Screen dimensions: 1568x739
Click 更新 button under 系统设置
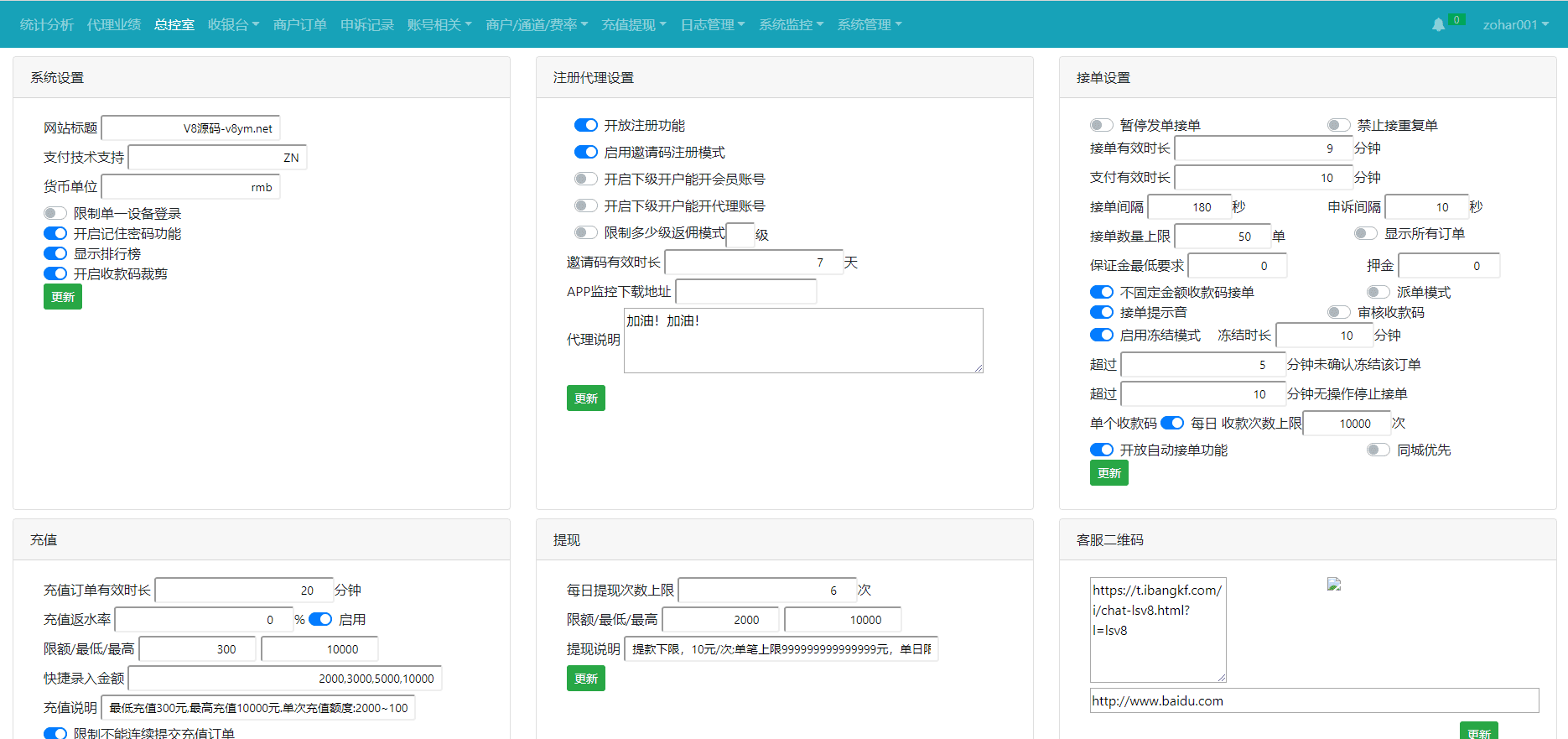tap(63, 297)
